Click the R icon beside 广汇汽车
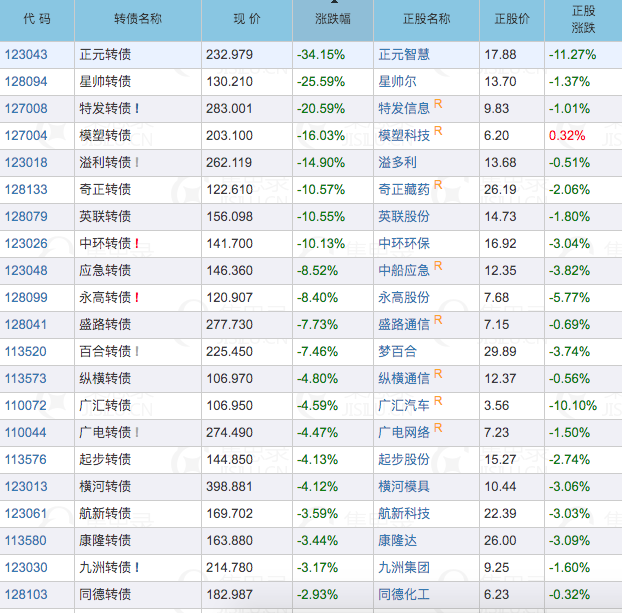 438,400
